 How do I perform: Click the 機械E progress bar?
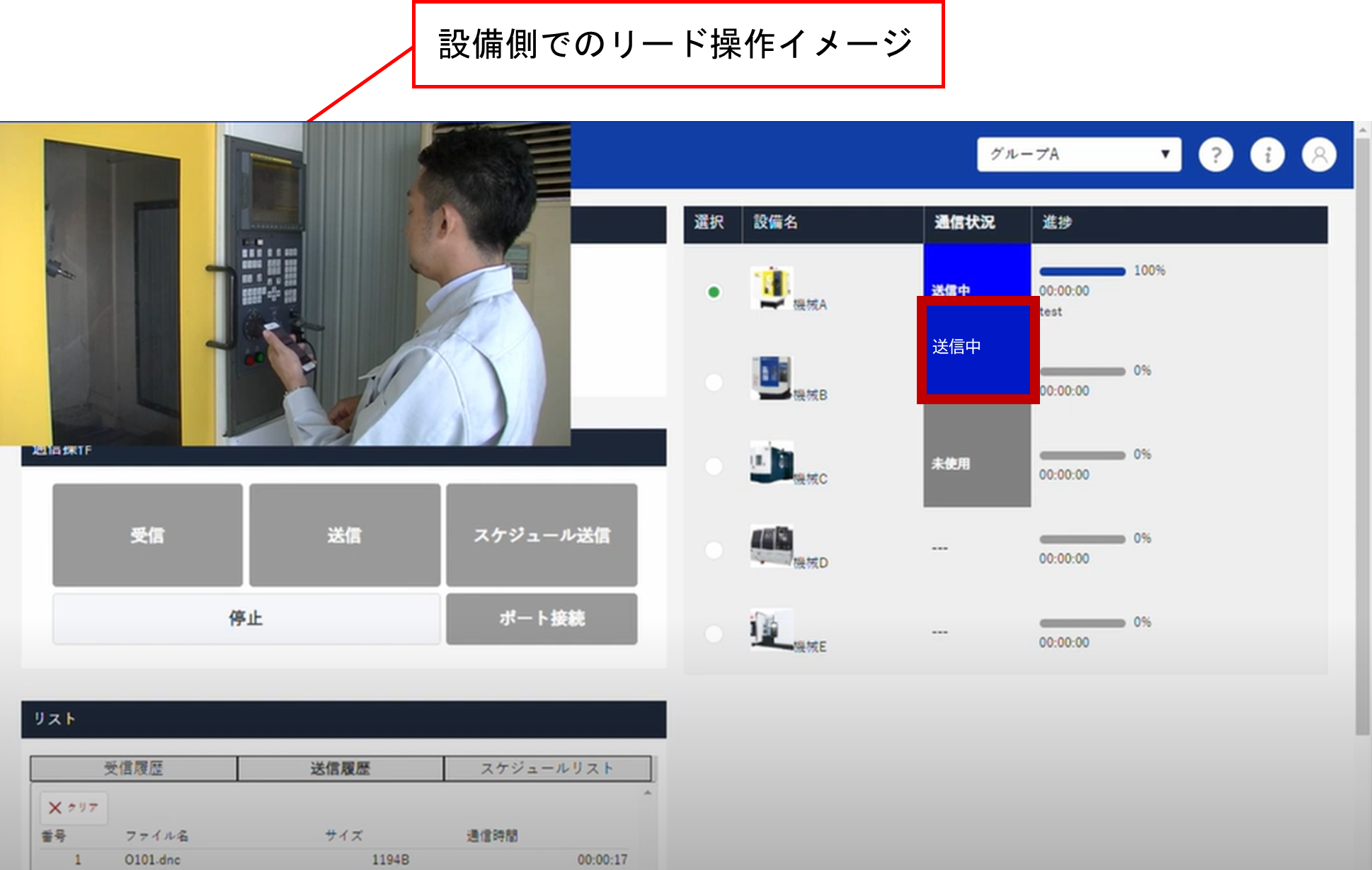1082,623
